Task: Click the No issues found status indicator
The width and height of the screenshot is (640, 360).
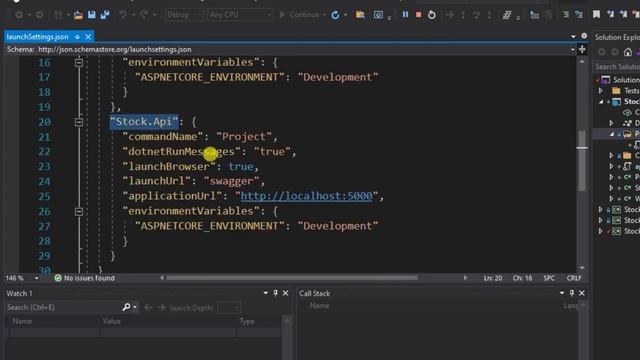Action: 85,278
